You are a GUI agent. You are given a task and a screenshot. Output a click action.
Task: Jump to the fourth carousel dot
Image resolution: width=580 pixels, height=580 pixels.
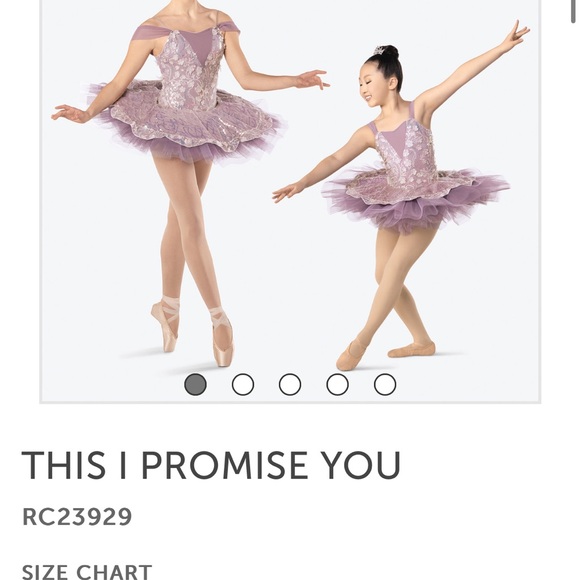click(337, 384)
